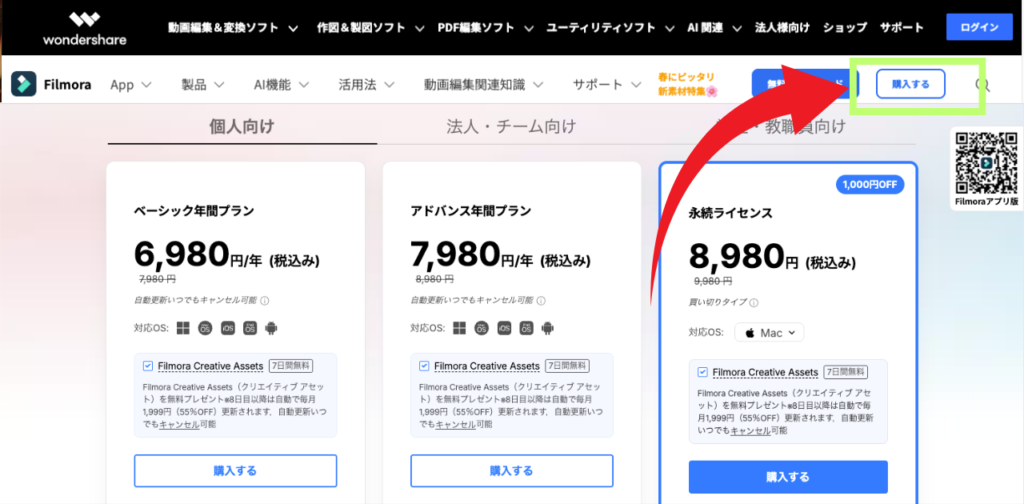Viewport: 1024px width, 504px height.
Task: Expand the AI機能 menu in Filmora bar
Action: click(281, 85)
